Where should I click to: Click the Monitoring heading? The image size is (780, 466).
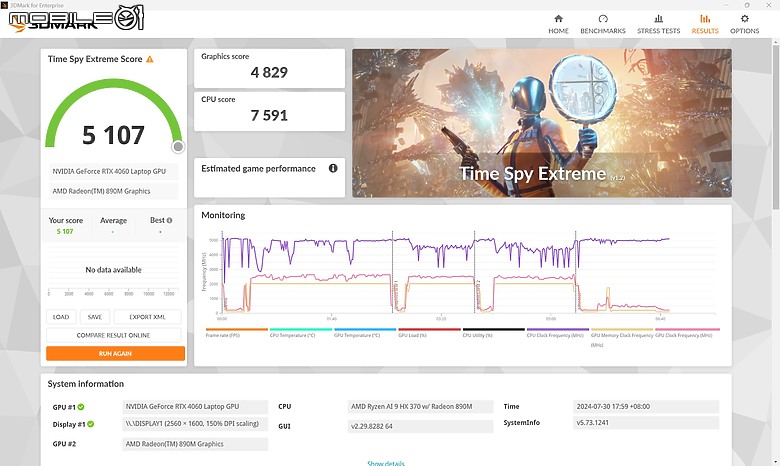tap(223, 215)
